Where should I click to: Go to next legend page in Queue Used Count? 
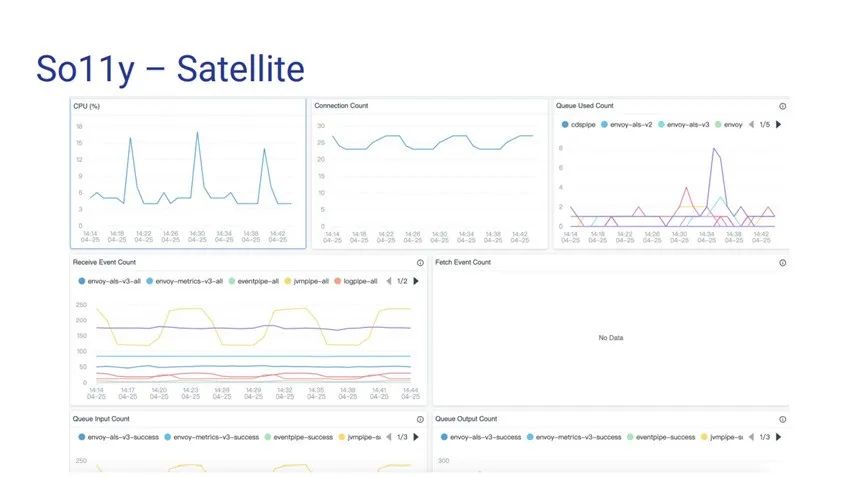click(x=779, y=125)
